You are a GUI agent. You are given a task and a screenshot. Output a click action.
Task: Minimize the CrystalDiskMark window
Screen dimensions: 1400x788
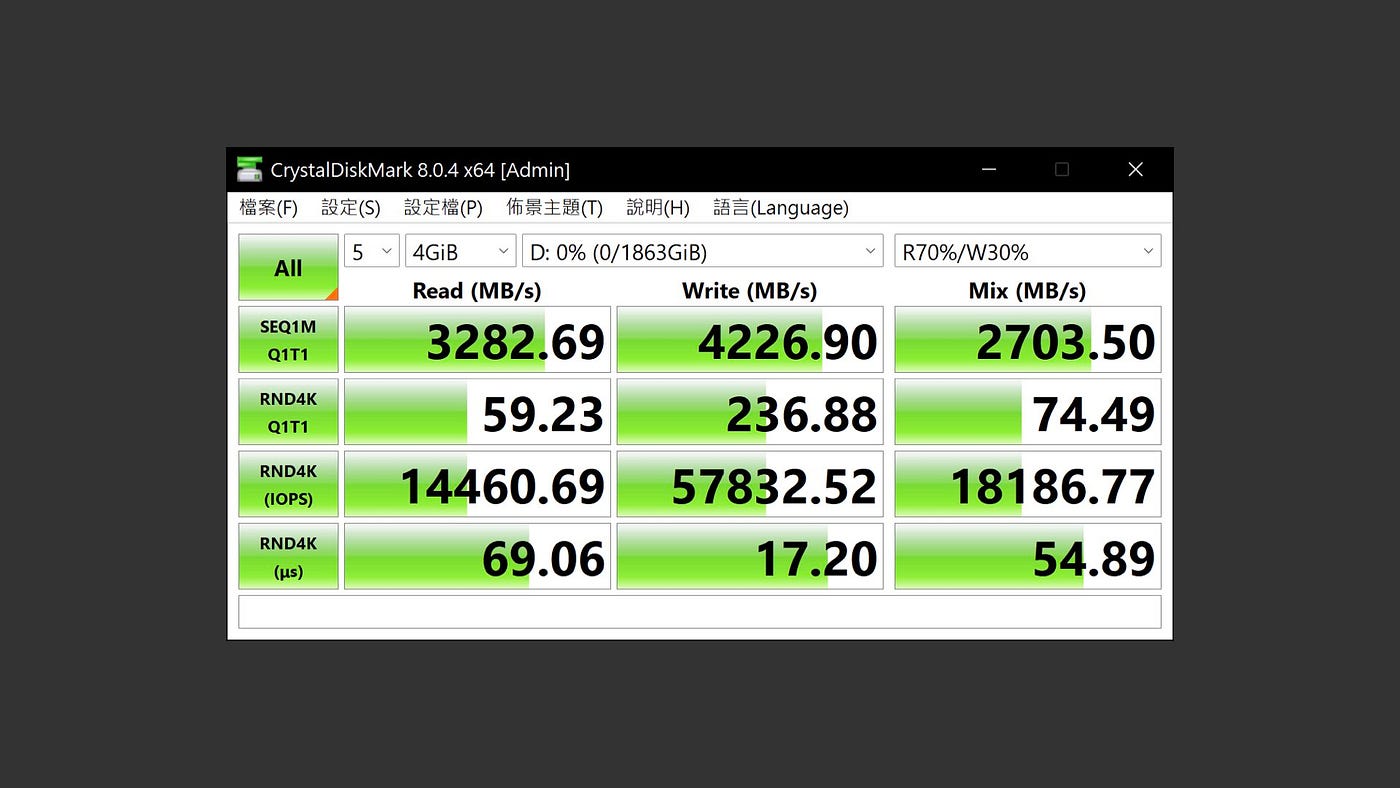point(989,170)
